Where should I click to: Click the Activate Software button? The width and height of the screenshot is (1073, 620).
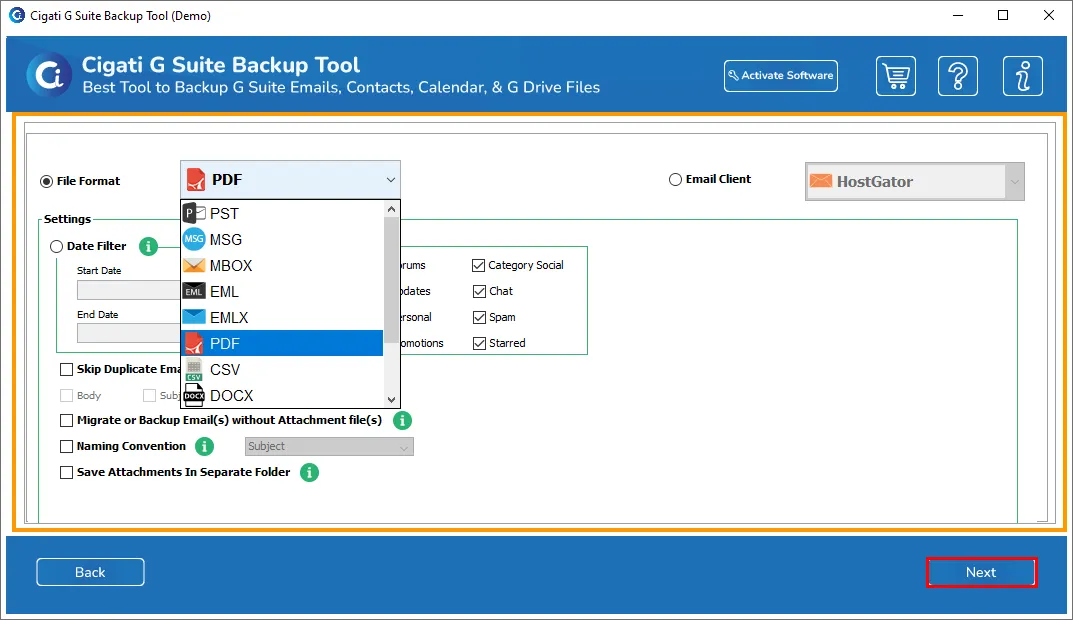781,76
